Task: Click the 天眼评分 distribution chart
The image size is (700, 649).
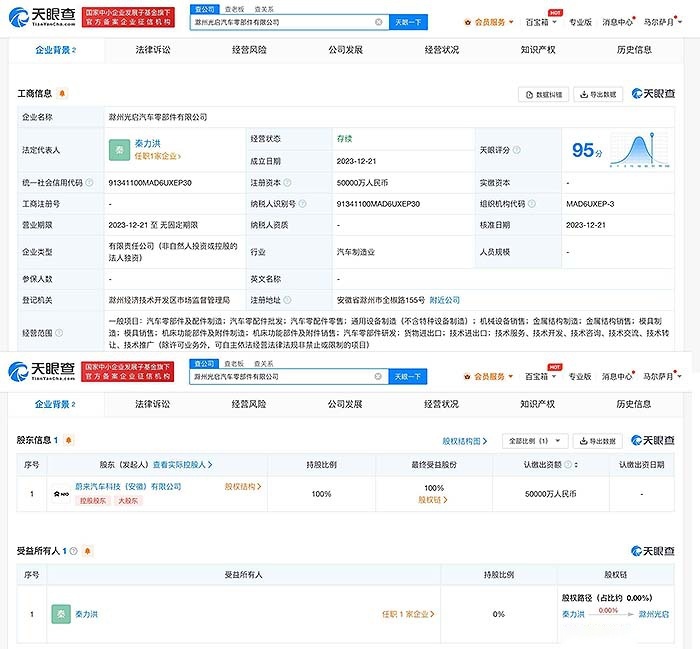Action: click(x=640, y=150)
